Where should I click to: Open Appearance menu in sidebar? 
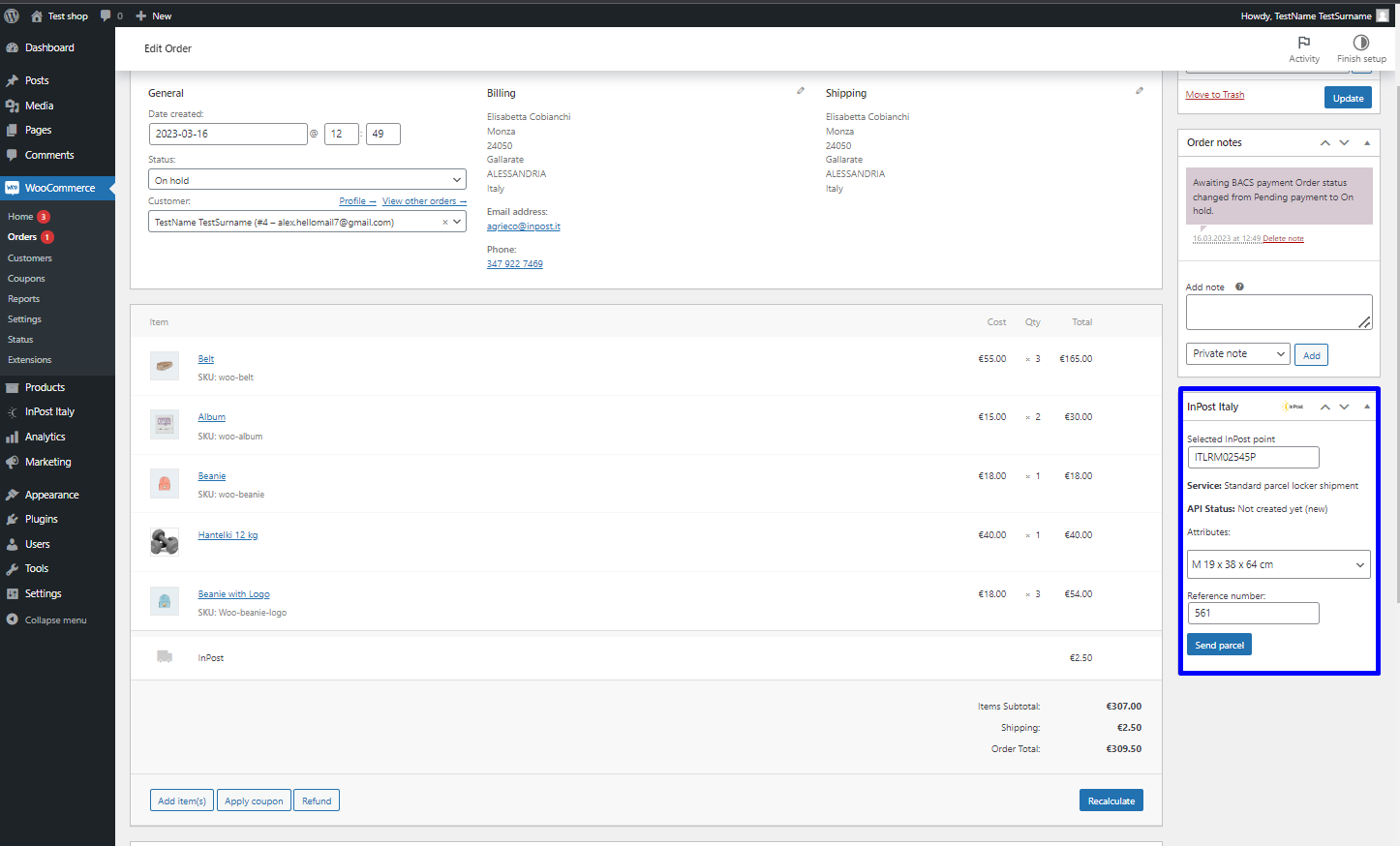click(52, 495)
